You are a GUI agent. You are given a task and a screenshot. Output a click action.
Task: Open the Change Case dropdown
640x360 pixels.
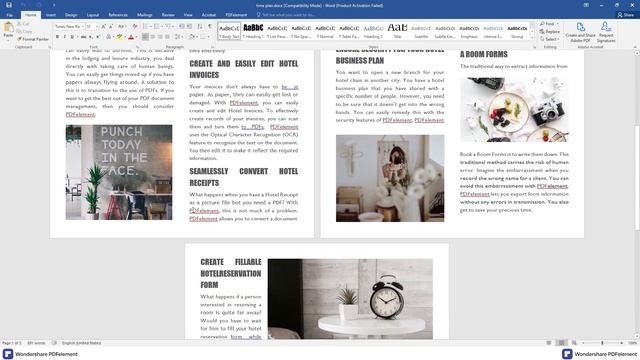(x=122, y=27)
